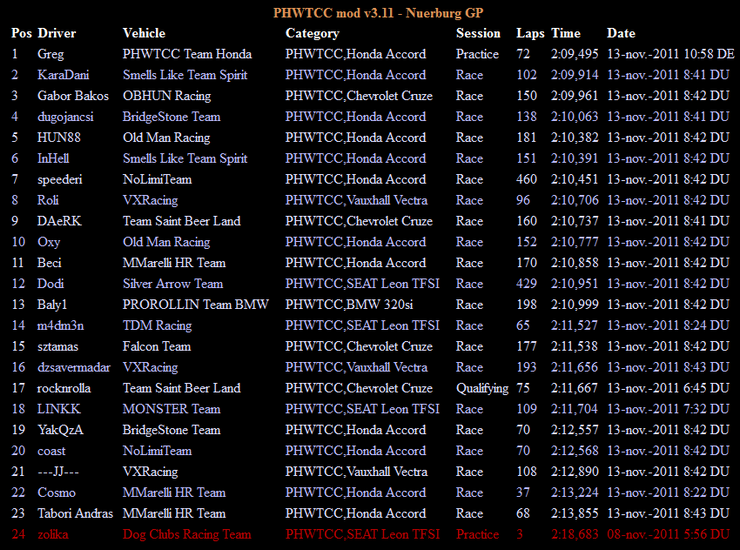Screen dimensions: 740x550
Task: Click Practice session in Greg row
Action: 477,54
